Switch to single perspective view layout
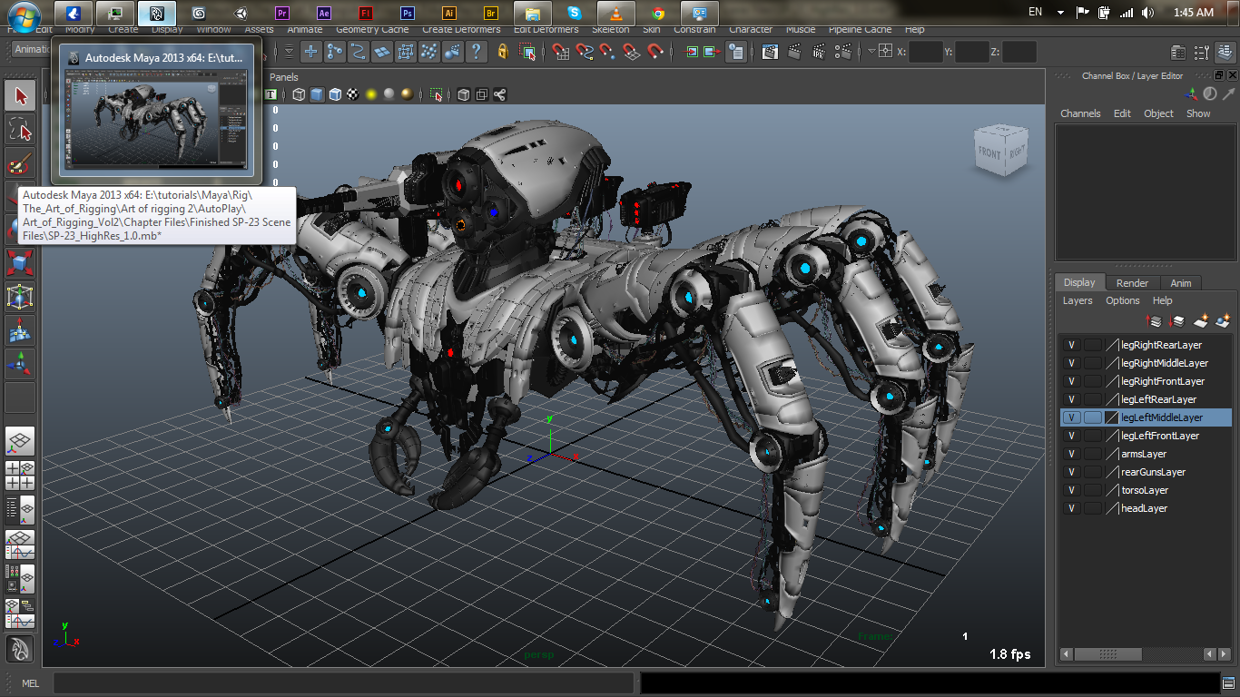Screen dimensions: 1240x697 pyautogui.click(x=20, y=441)
